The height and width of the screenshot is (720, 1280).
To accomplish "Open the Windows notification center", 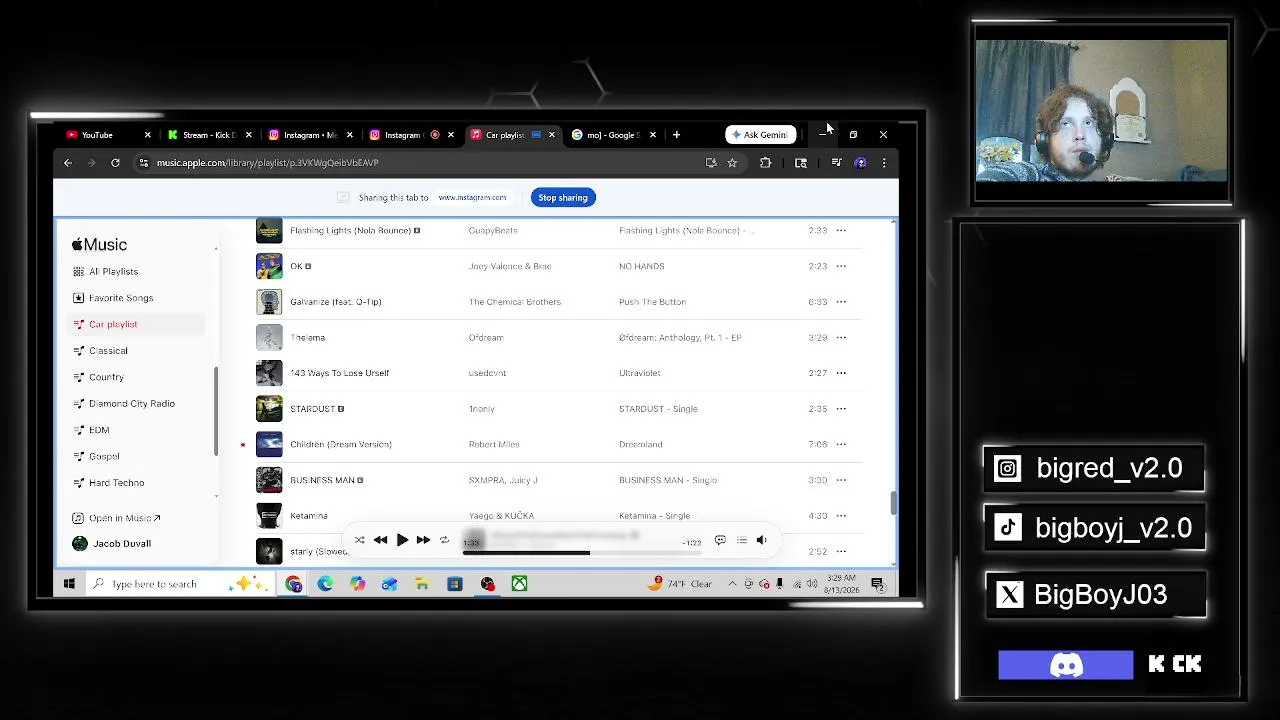I will [877, 584].
